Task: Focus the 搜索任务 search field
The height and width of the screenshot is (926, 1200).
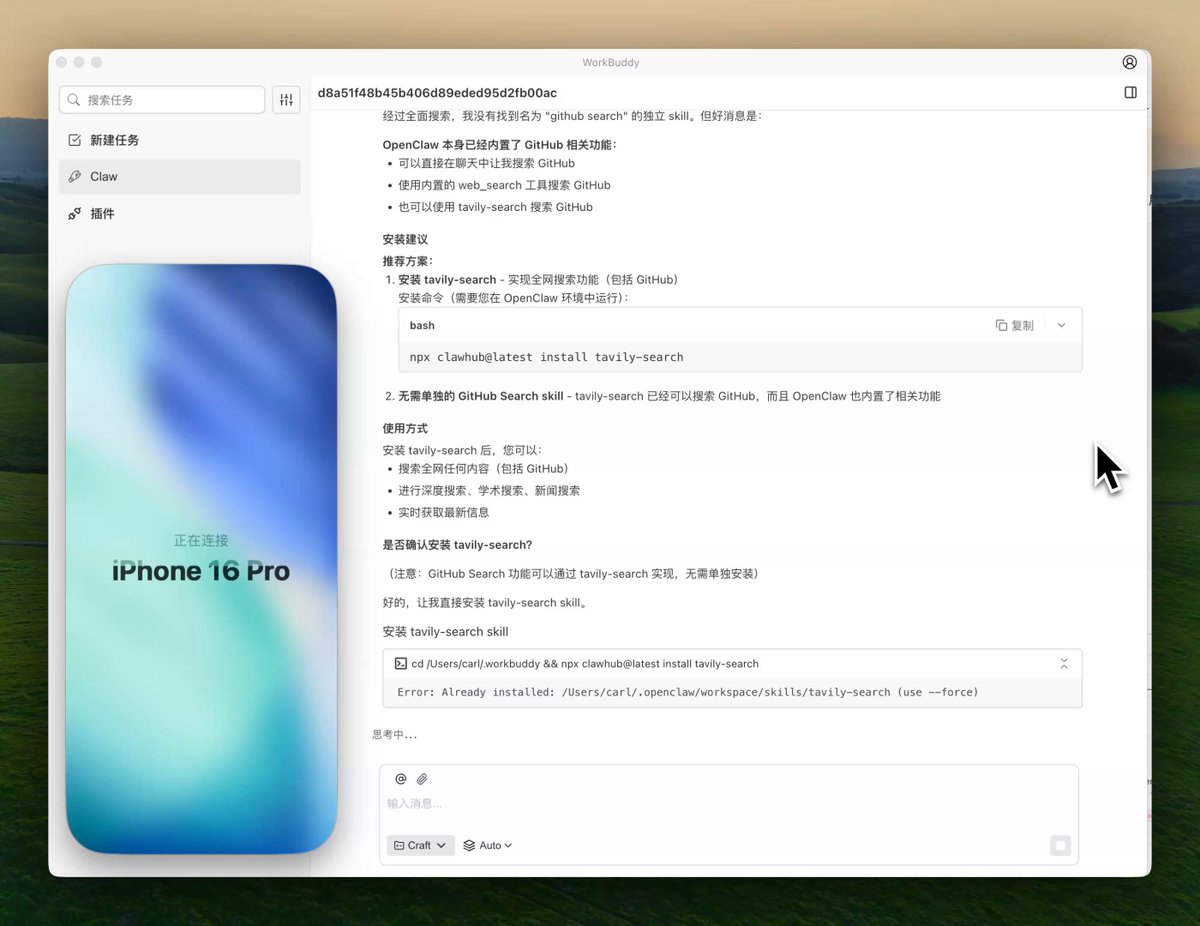Action: tap(162, 100)
